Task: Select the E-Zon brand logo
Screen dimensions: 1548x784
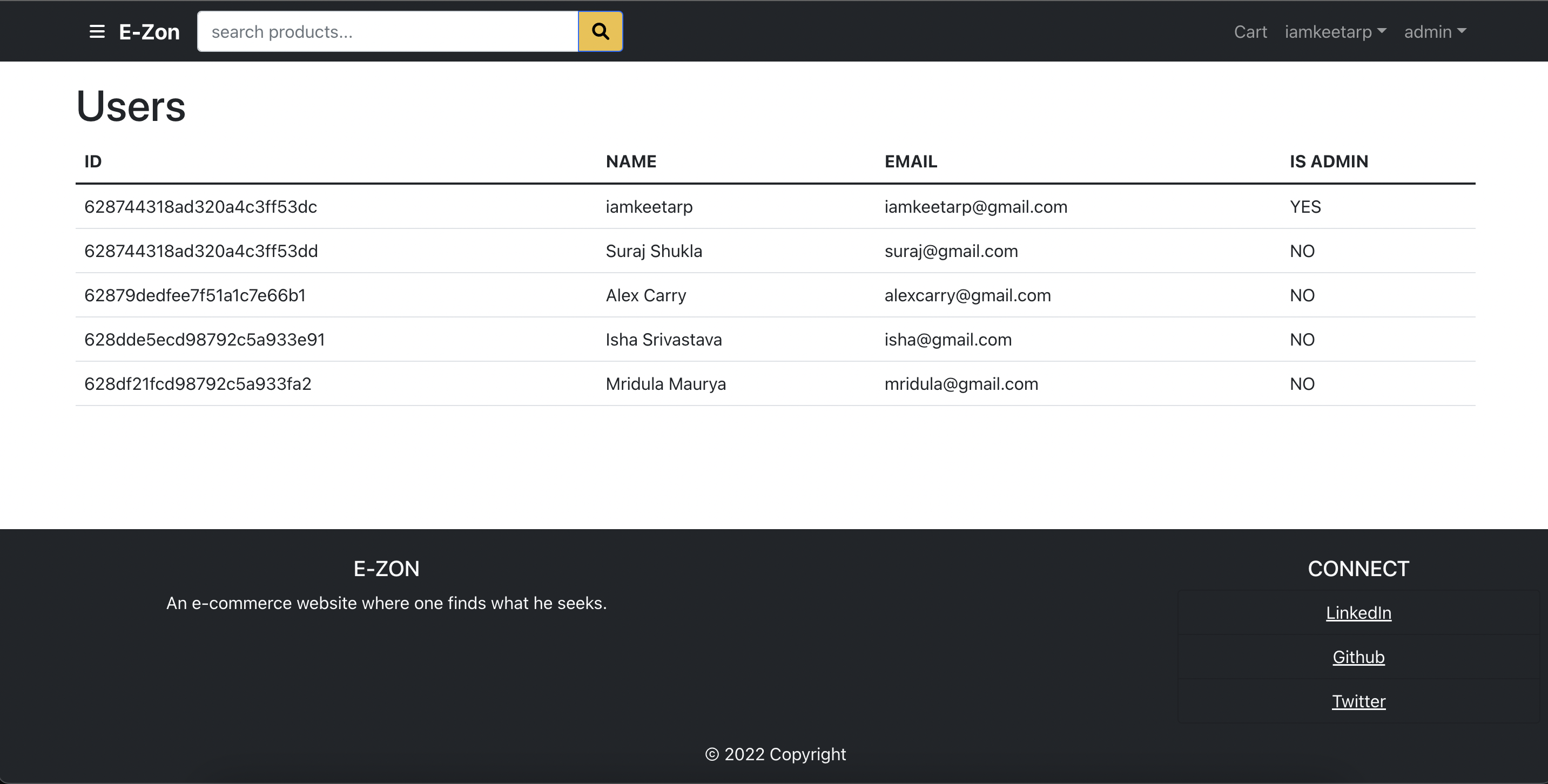Action: [x=149, y=31]
